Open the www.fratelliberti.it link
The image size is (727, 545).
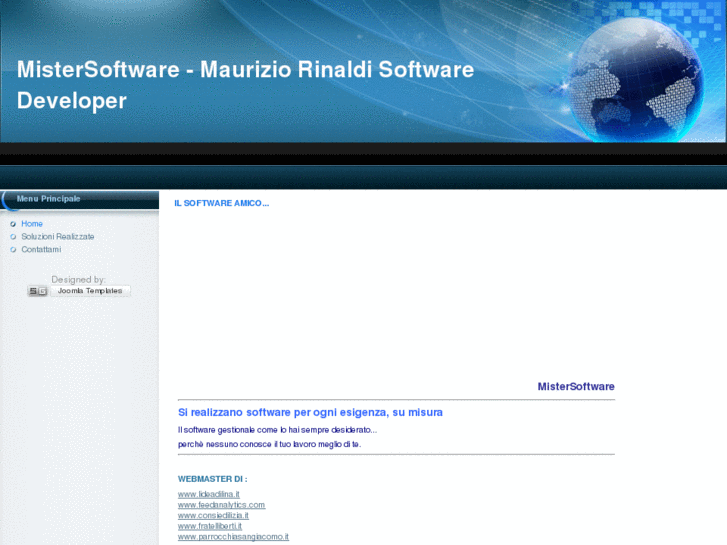point(210,526)
